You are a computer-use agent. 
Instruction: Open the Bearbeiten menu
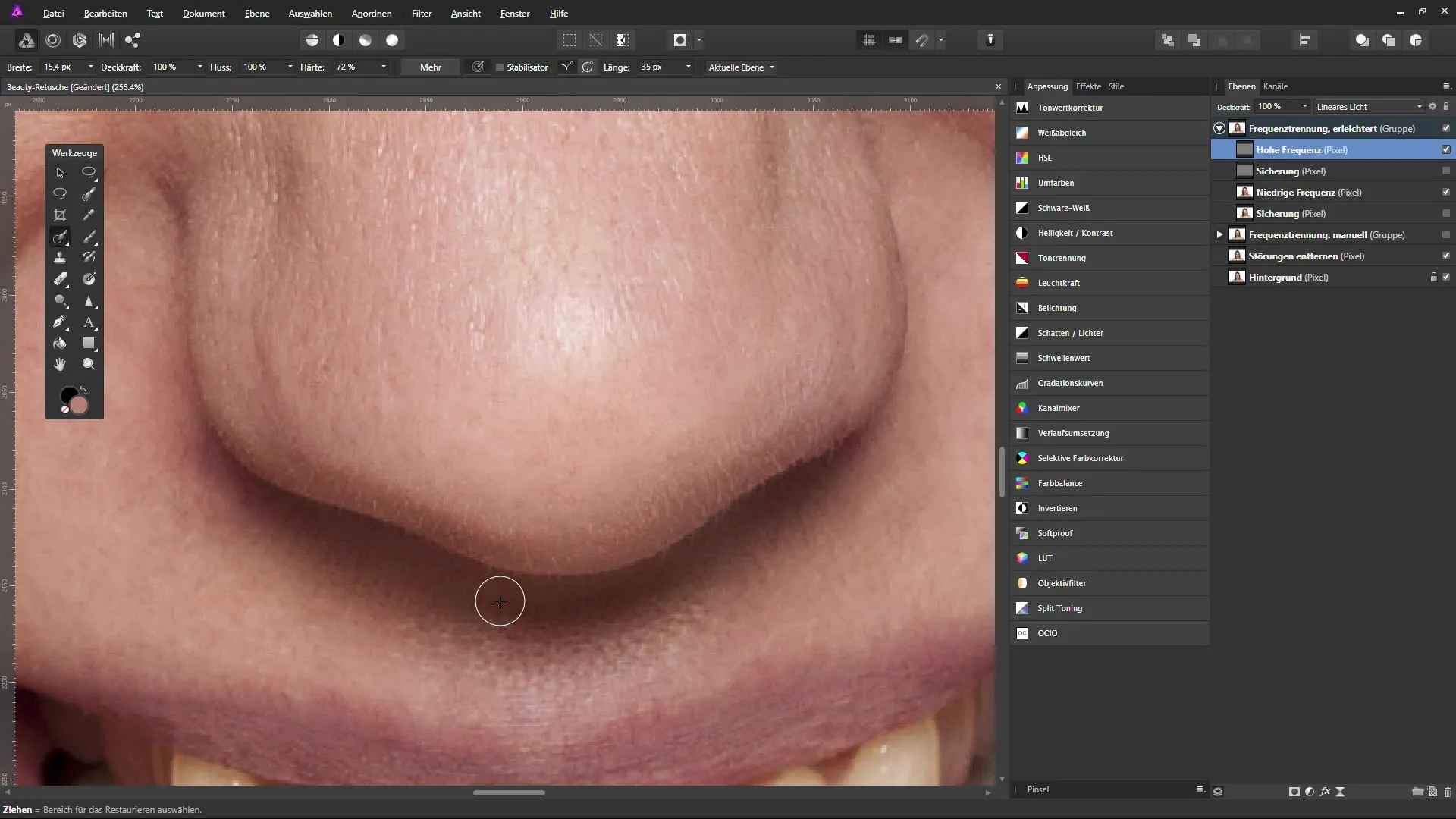(105, 14)
